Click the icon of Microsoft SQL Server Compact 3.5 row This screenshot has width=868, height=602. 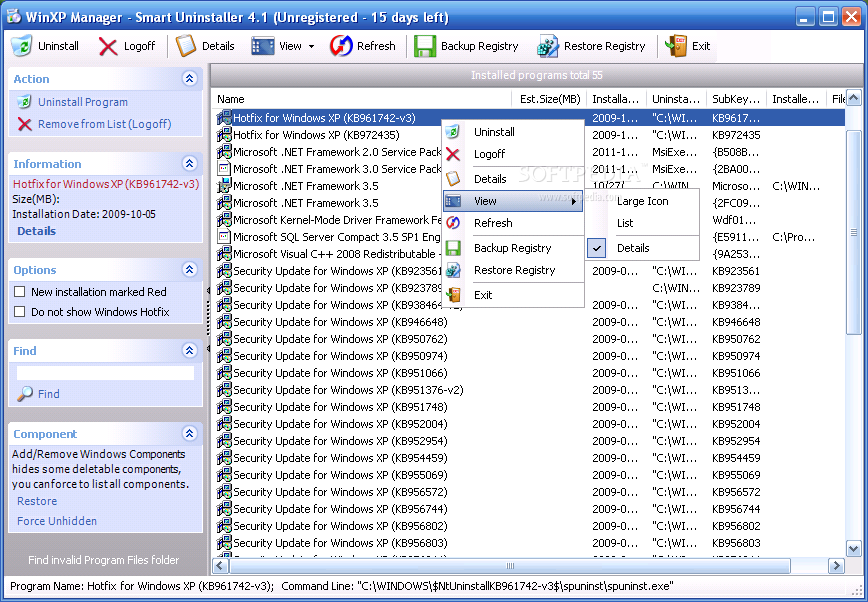coord(224,237)
